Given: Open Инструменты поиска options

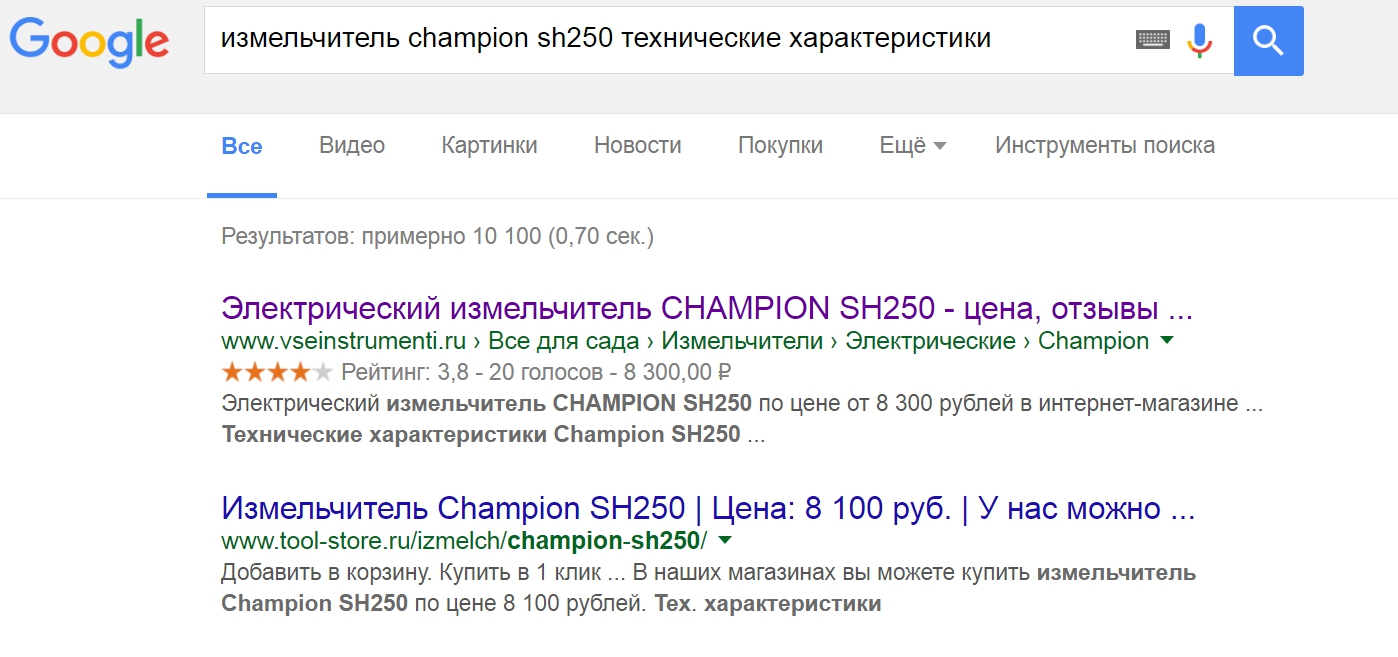Looking at the screenshot, I should coord(1104,146).
